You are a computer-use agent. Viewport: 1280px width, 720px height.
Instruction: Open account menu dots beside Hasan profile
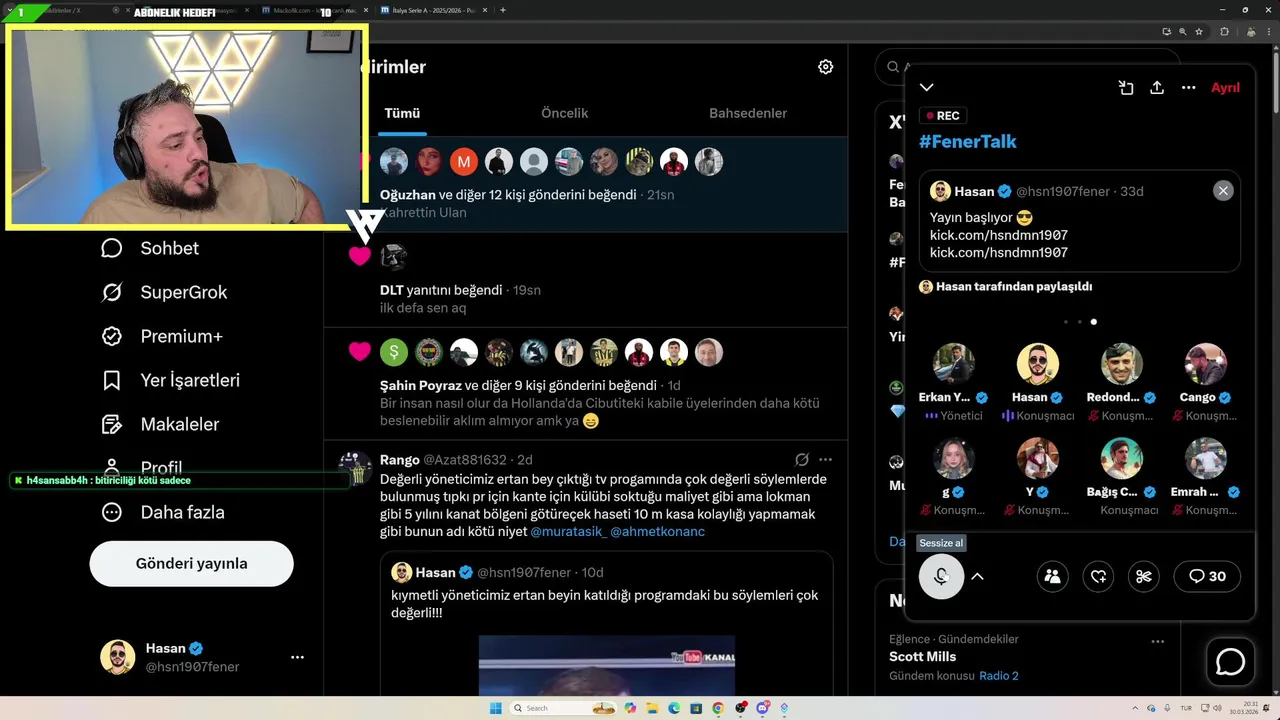point(297,657)
